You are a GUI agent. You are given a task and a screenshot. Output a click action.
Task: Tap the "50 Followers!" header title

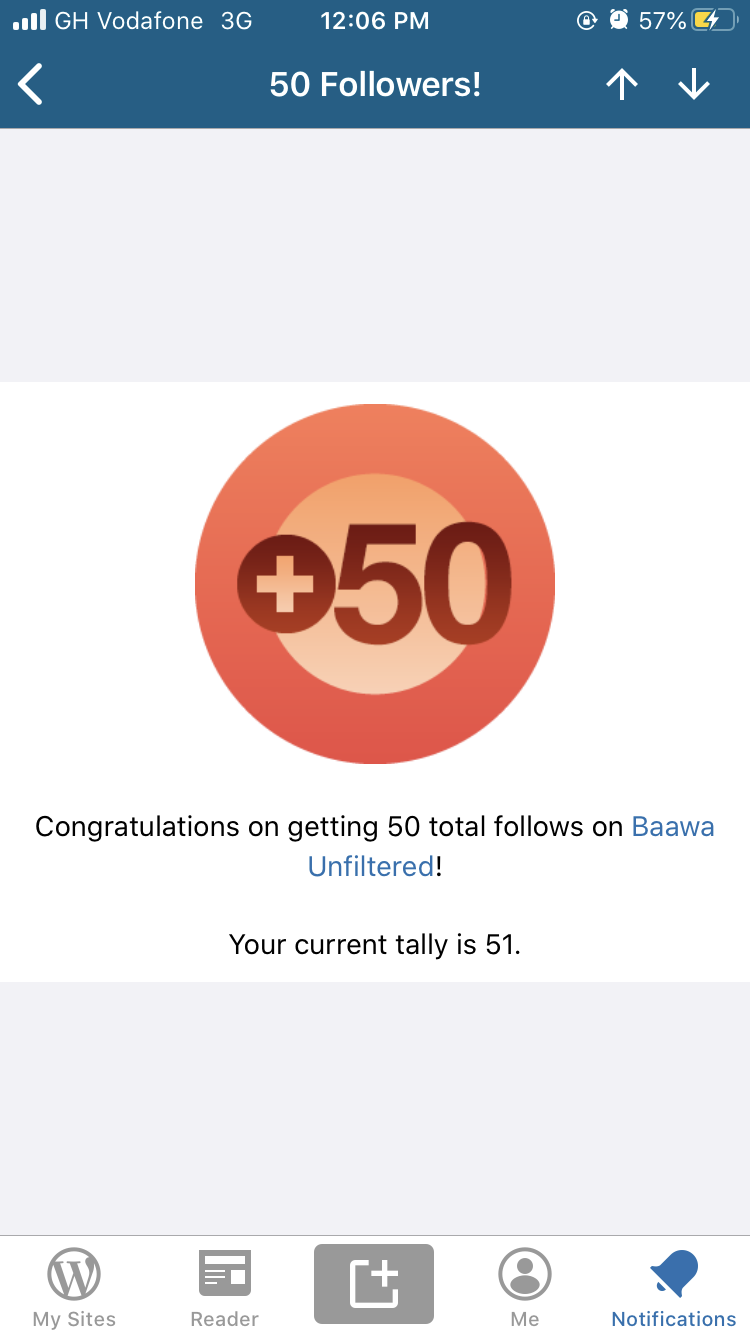pyautogui.click(x=375, y=84)
